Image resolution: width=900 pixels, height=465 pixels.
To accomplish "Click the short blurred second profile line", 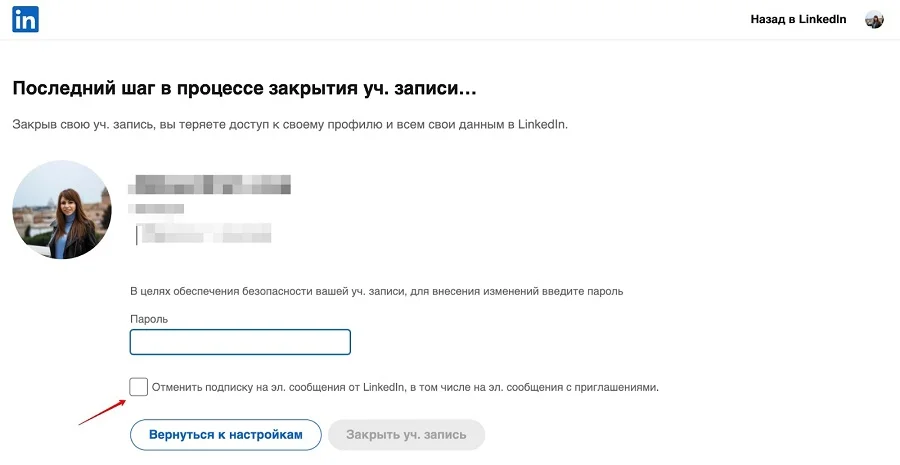I will 158,209.
